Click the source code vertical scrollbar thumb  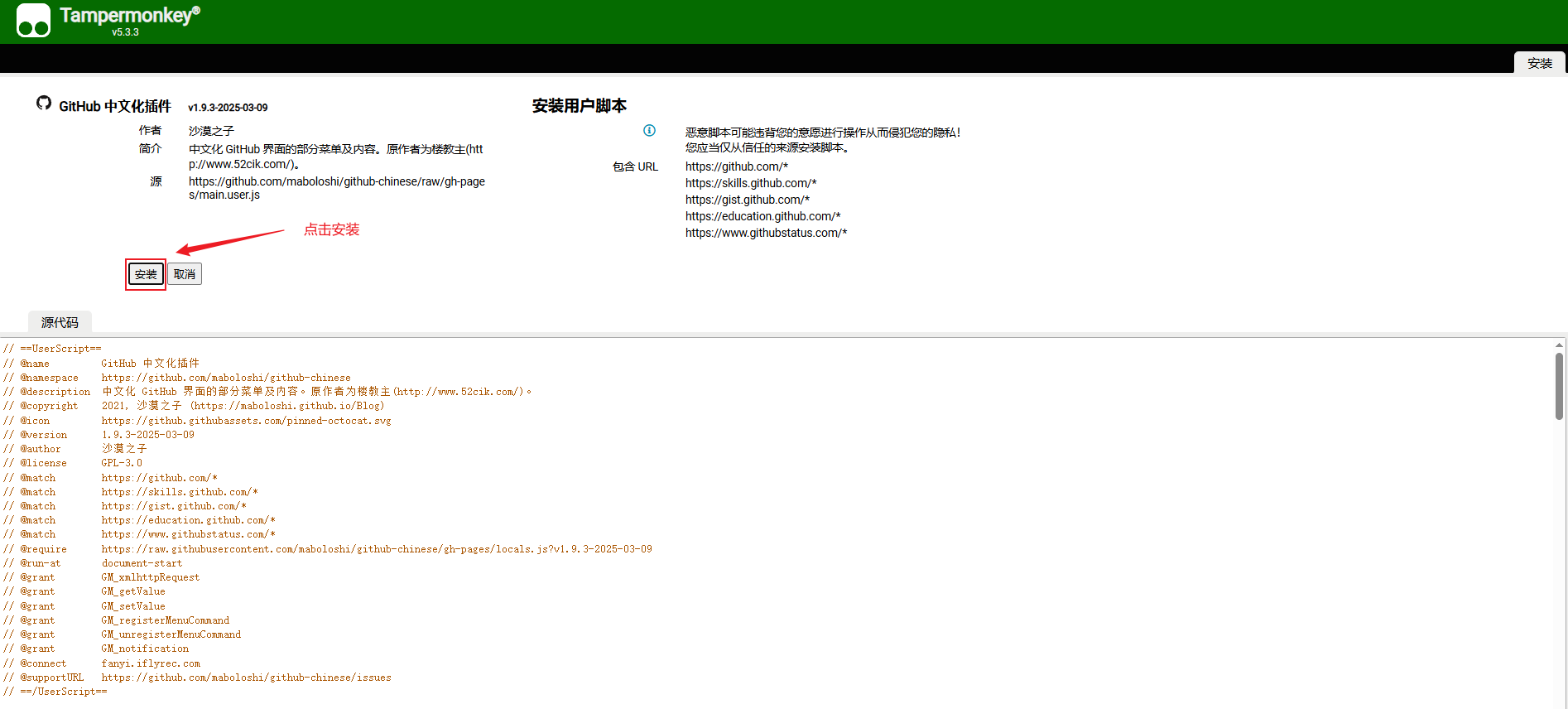click(x=1559, y=386)
